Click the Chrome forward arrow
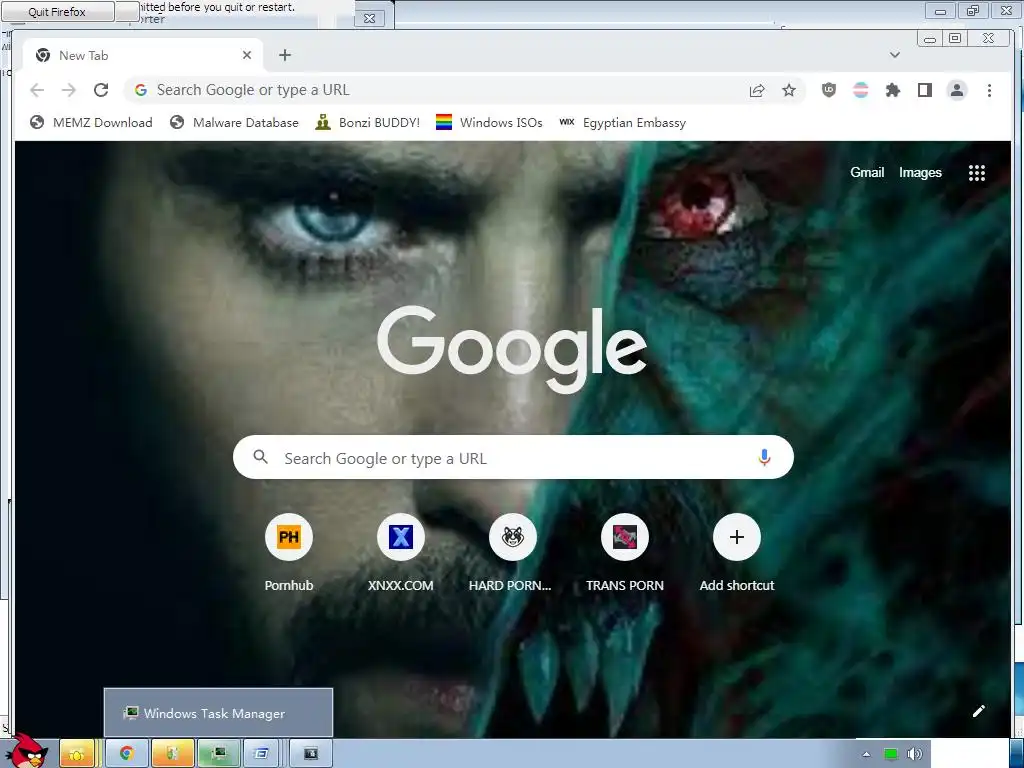The height and width of the screenshot is (768, 1024). click(69, 90)
